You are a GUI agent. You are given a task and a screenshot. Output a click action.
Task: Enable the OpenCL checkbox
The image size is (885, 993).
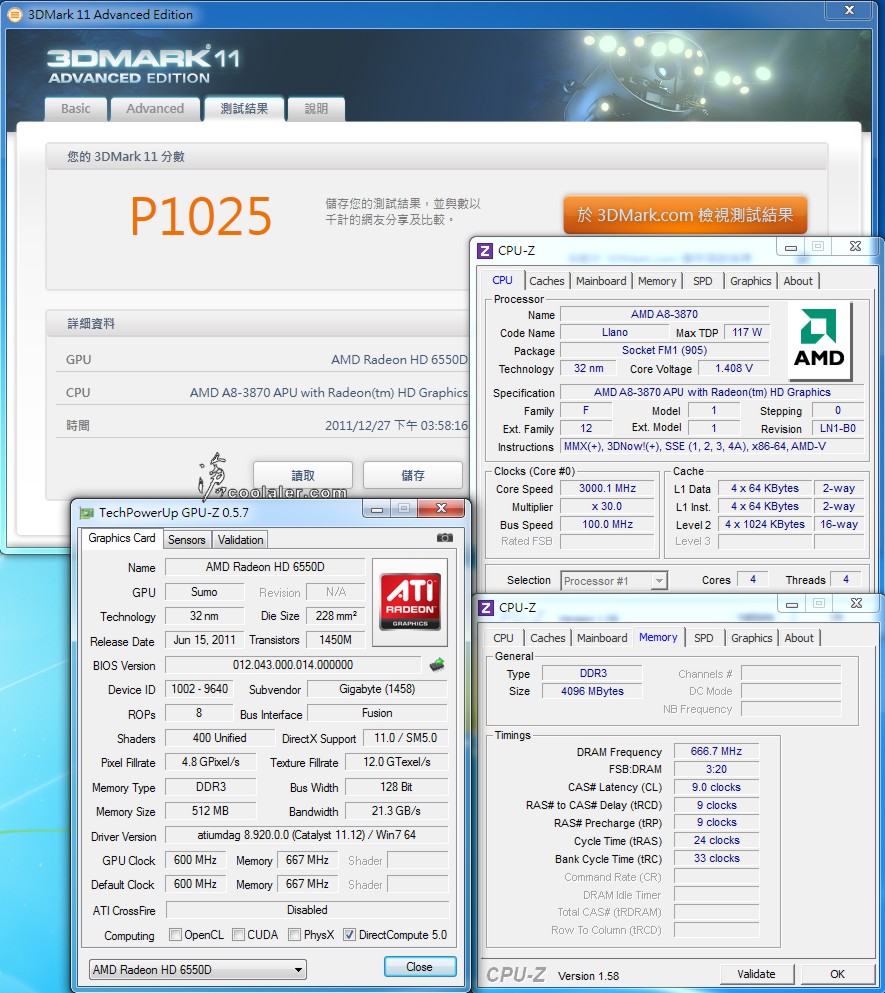pyautogui.click(x=176, y=935)
